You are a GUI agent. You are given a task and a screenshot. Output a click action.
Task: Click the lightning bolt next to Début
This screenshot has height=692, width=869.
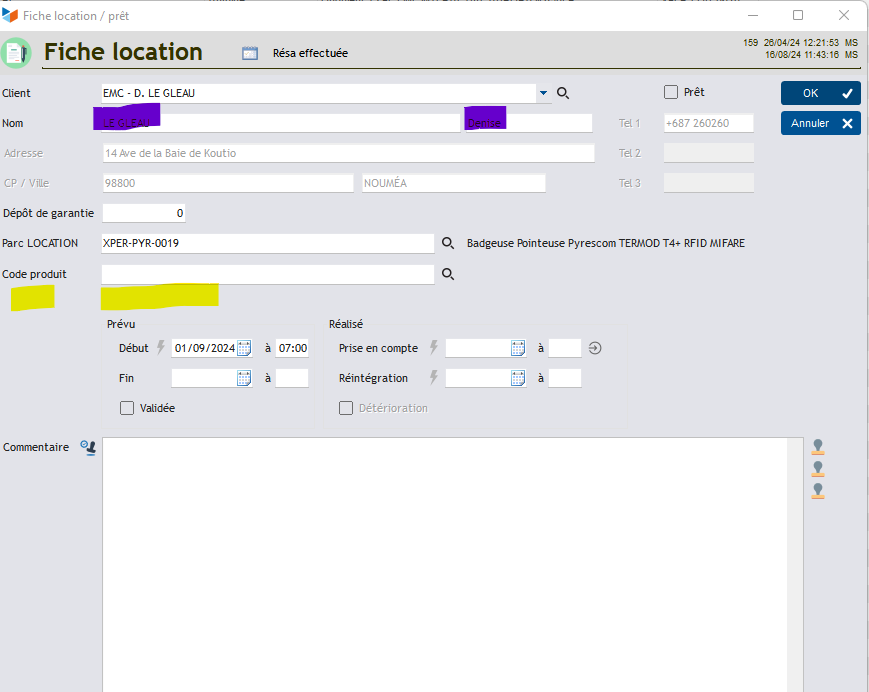pos(160,348)
